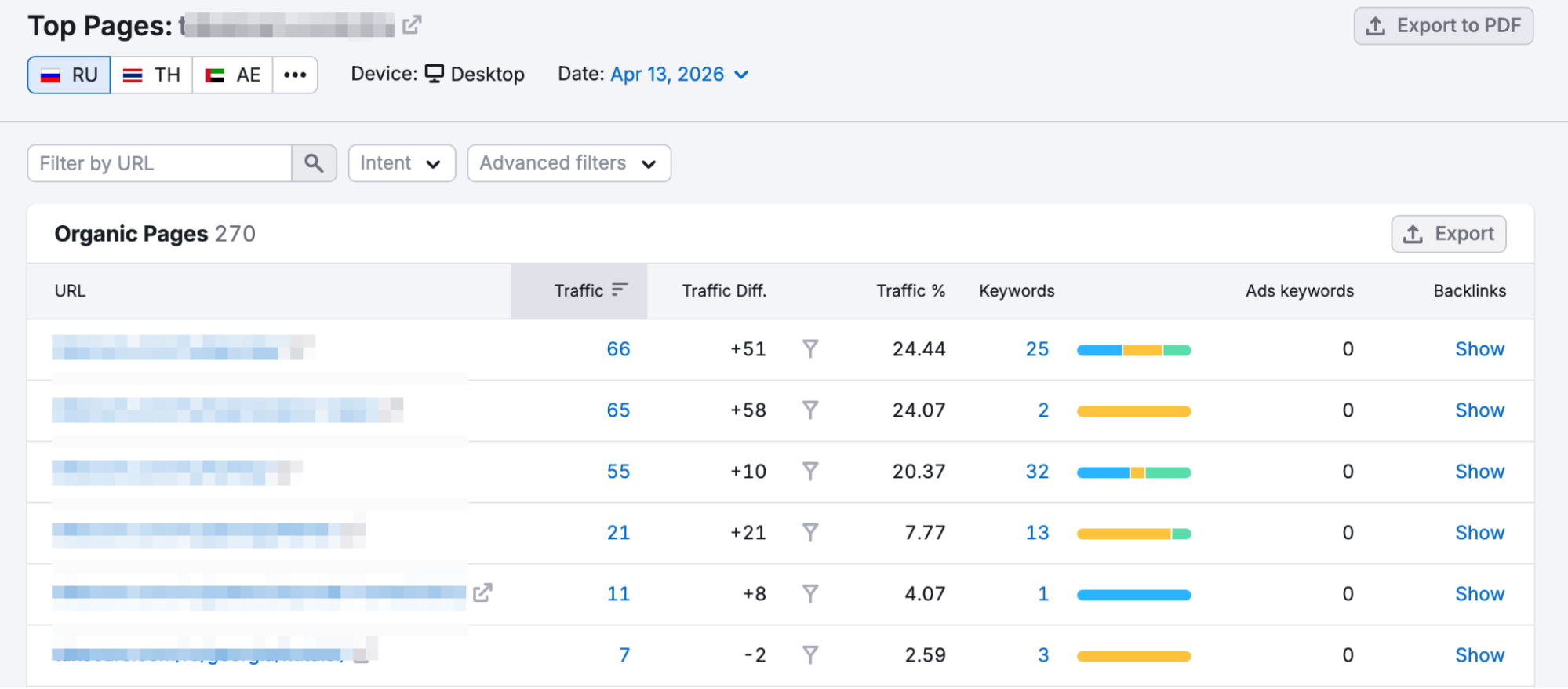Screen dimensions: 1568x689
Task: Show backlinks for the traffic 66 row
Action: 1480,349
